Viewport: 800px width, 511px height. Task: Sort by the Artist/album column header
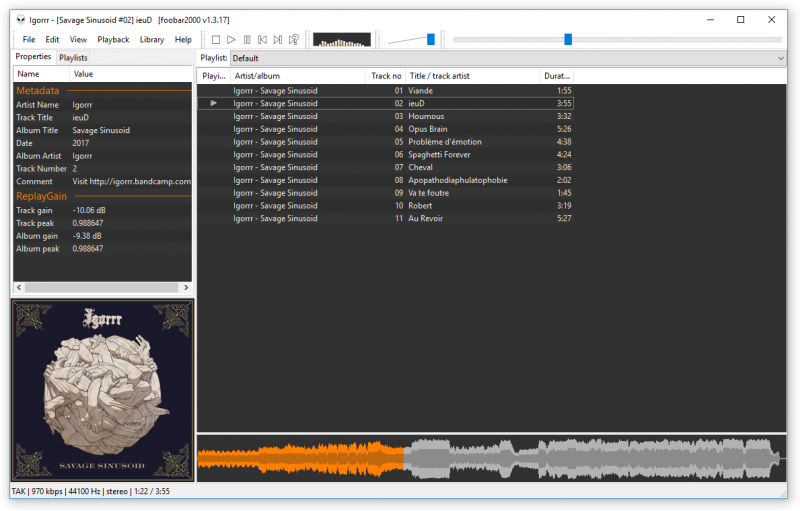point(296,76)
